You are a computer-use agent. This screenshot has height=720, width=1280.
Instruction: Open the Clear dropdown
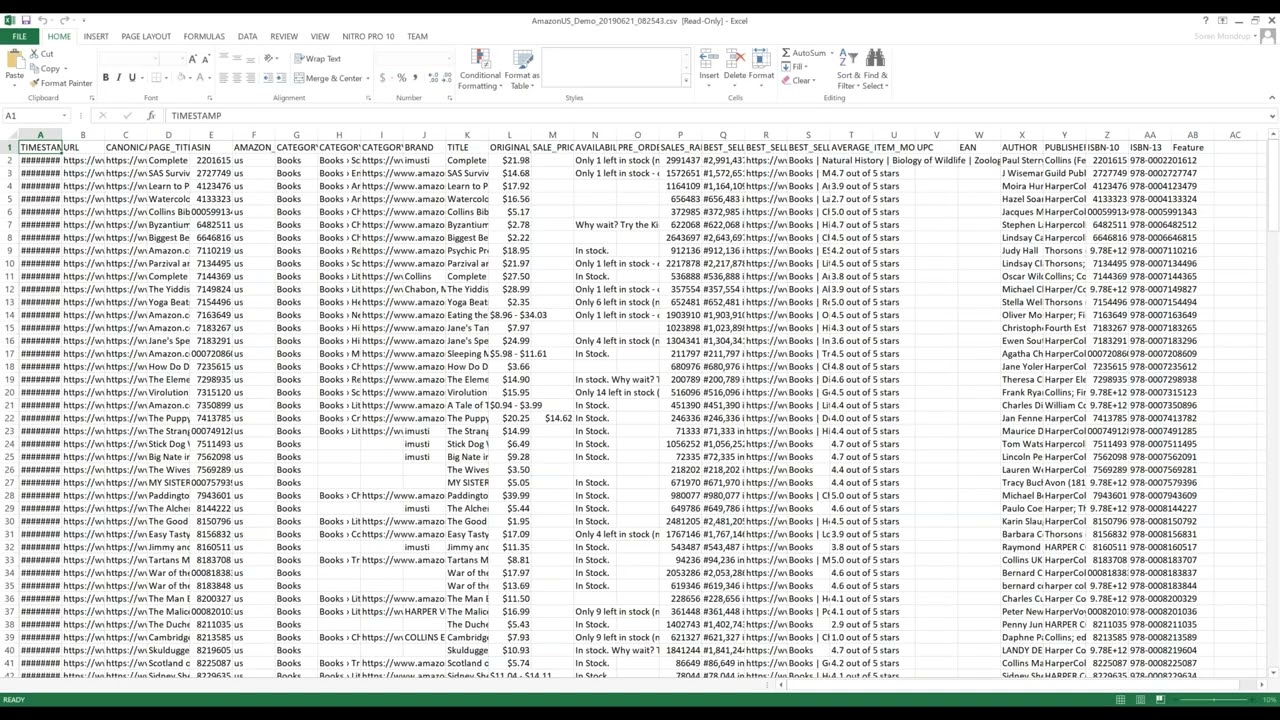pyautogui.click(x=800, y=81)
